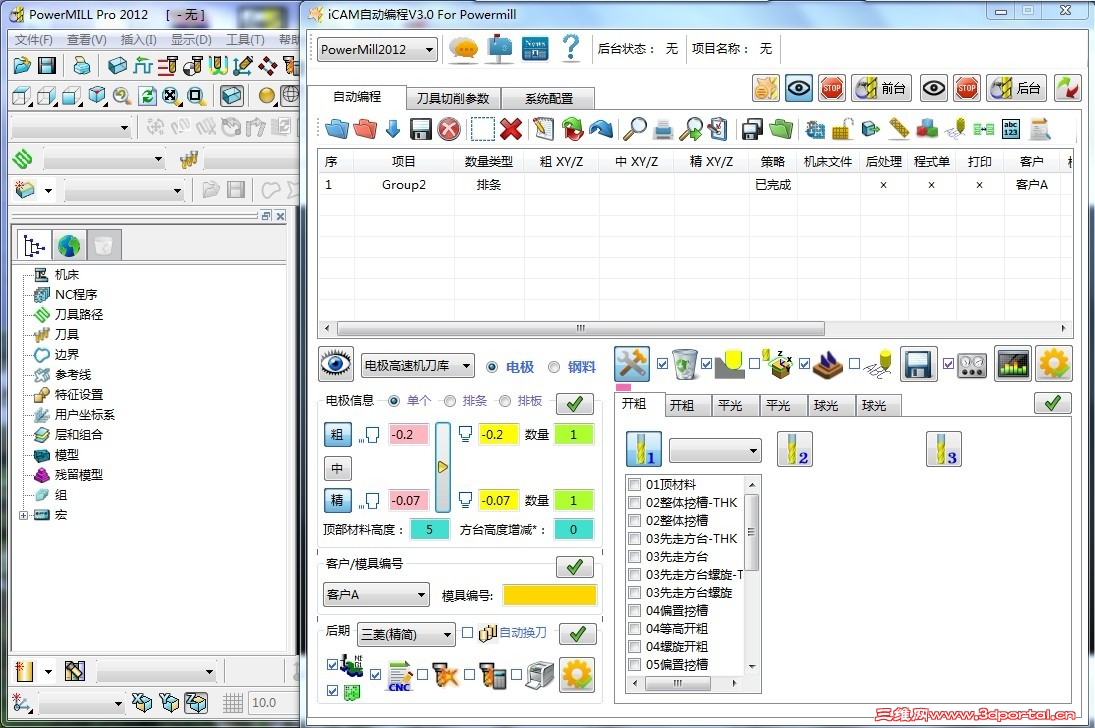
Task: Check the 01顶材料 checkbox
Action: (x=635, y=484)
